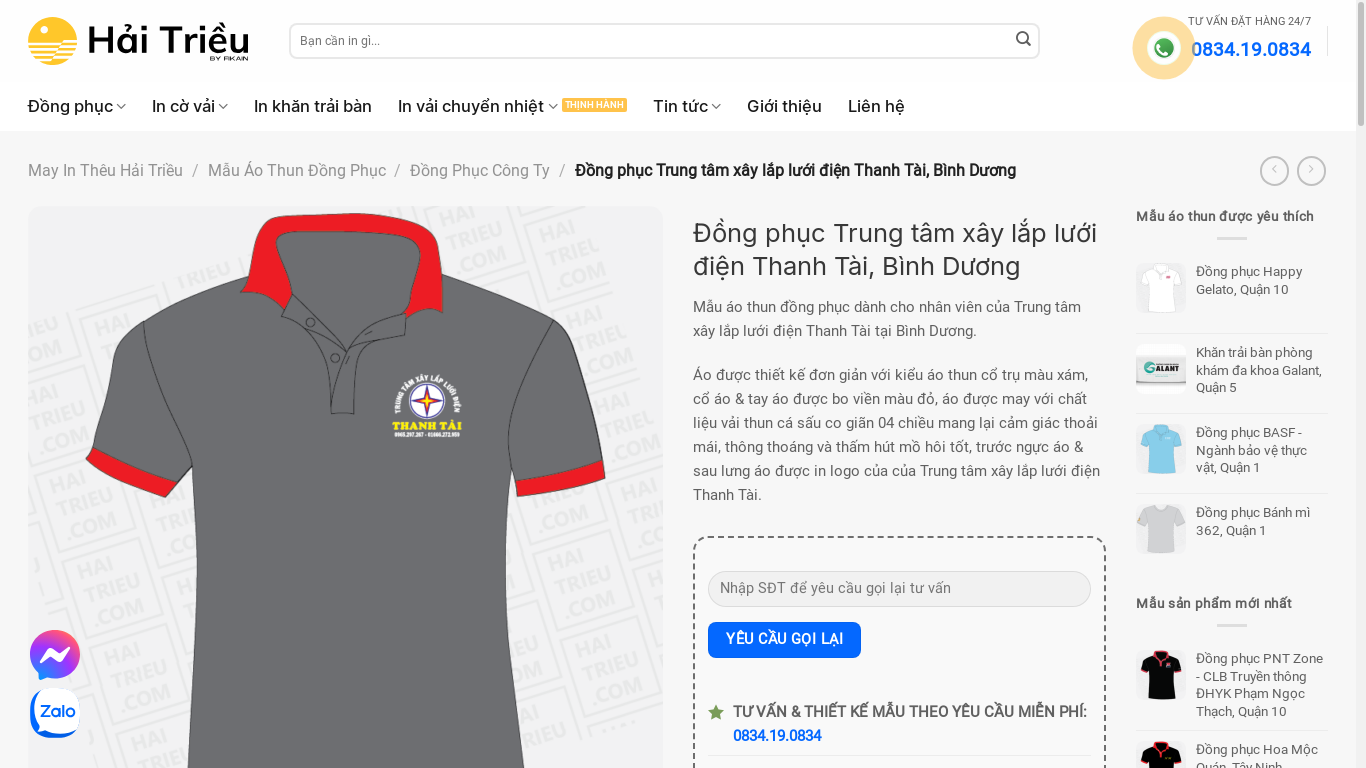1366x768 pixels.
Task: Open In vải chuyển nhiệt menu item
Action: (x=471, y=106)
